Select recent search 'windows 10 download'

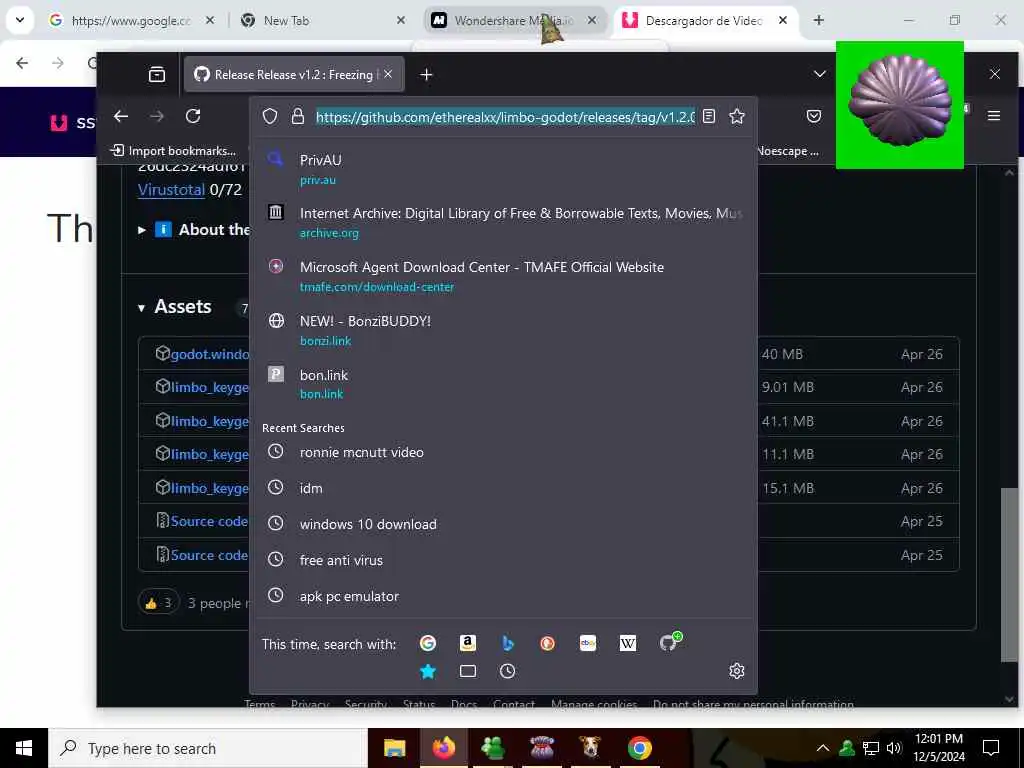tap(504, 524)
